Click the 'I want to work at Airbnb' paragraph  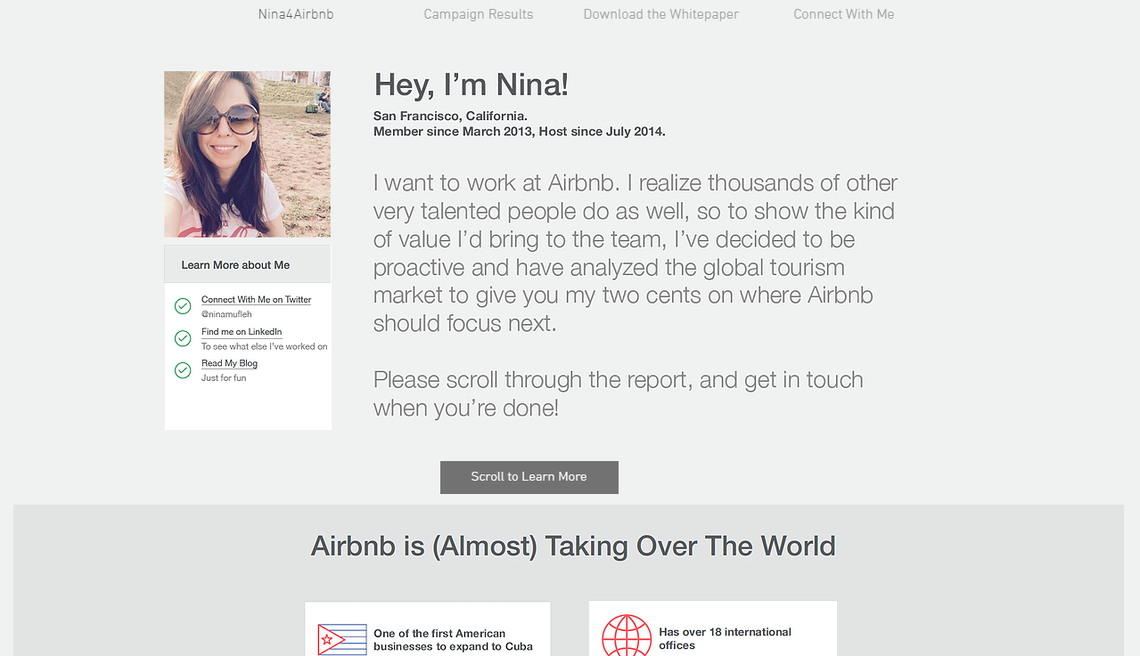coord(635,253)
